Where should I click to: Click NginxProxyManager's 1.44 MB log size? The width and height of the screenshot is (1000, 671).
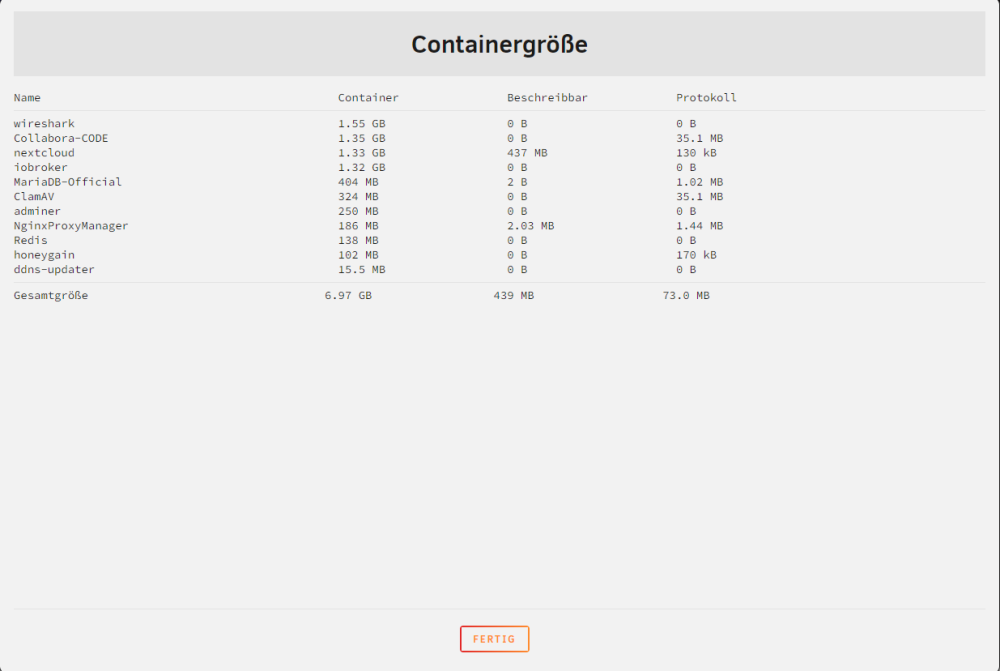700,226
